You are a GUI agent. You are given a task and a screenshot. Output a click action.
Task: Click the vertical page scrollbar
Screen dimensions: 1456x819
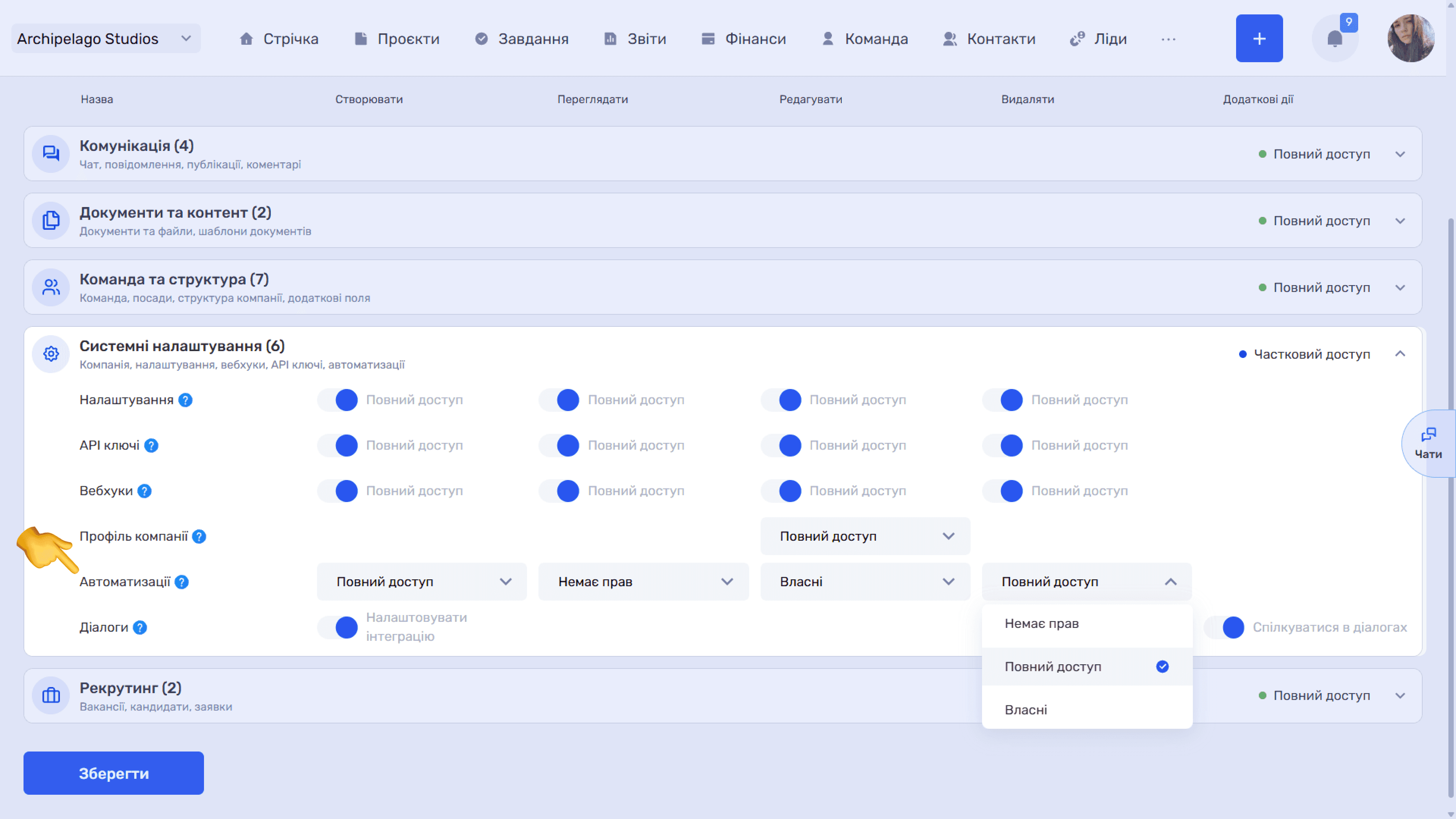[x=1451, y=509]
